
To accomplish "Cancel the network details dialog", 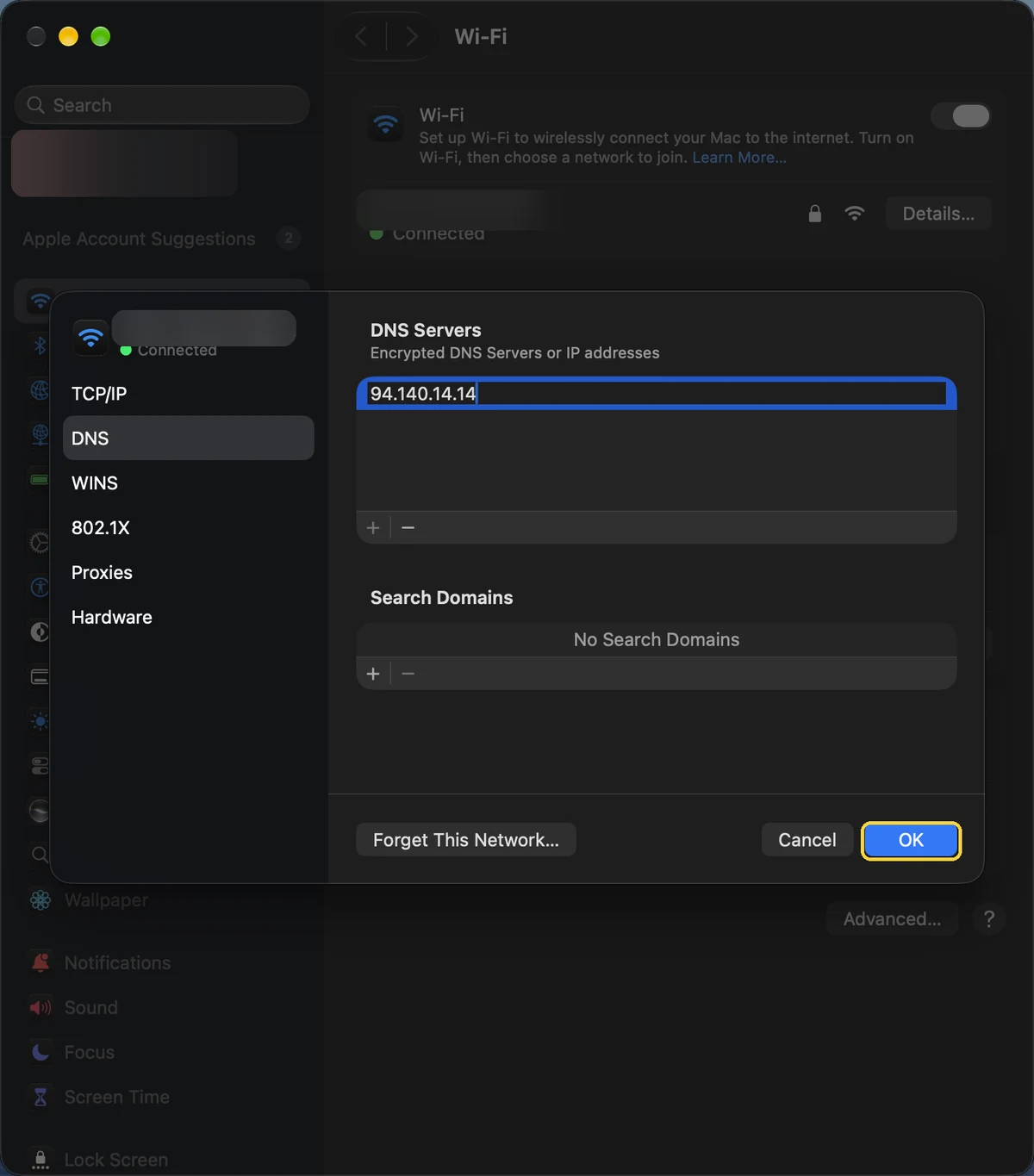I will point(807,840).
